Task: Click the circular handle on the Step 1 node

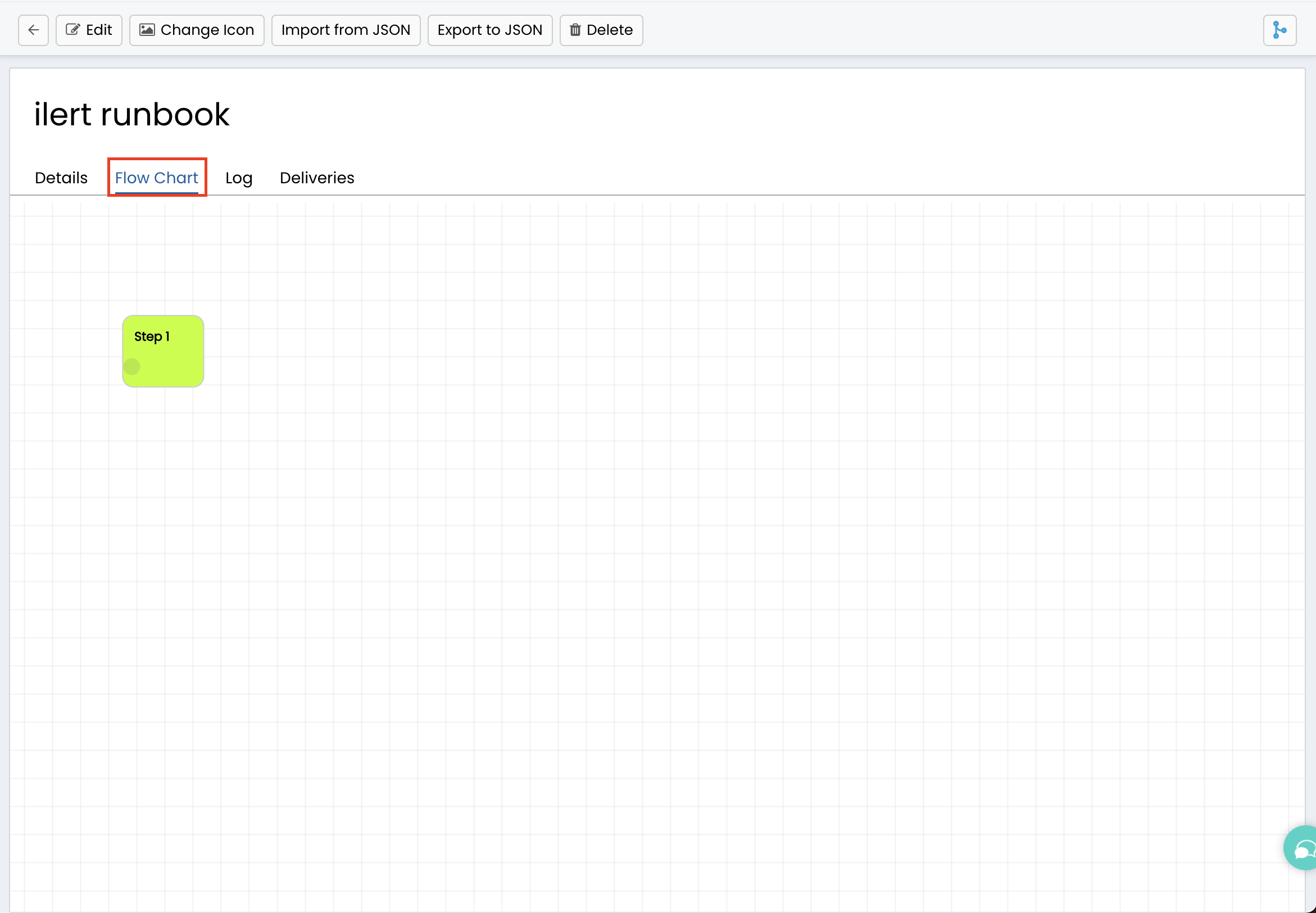Action: 131,366
